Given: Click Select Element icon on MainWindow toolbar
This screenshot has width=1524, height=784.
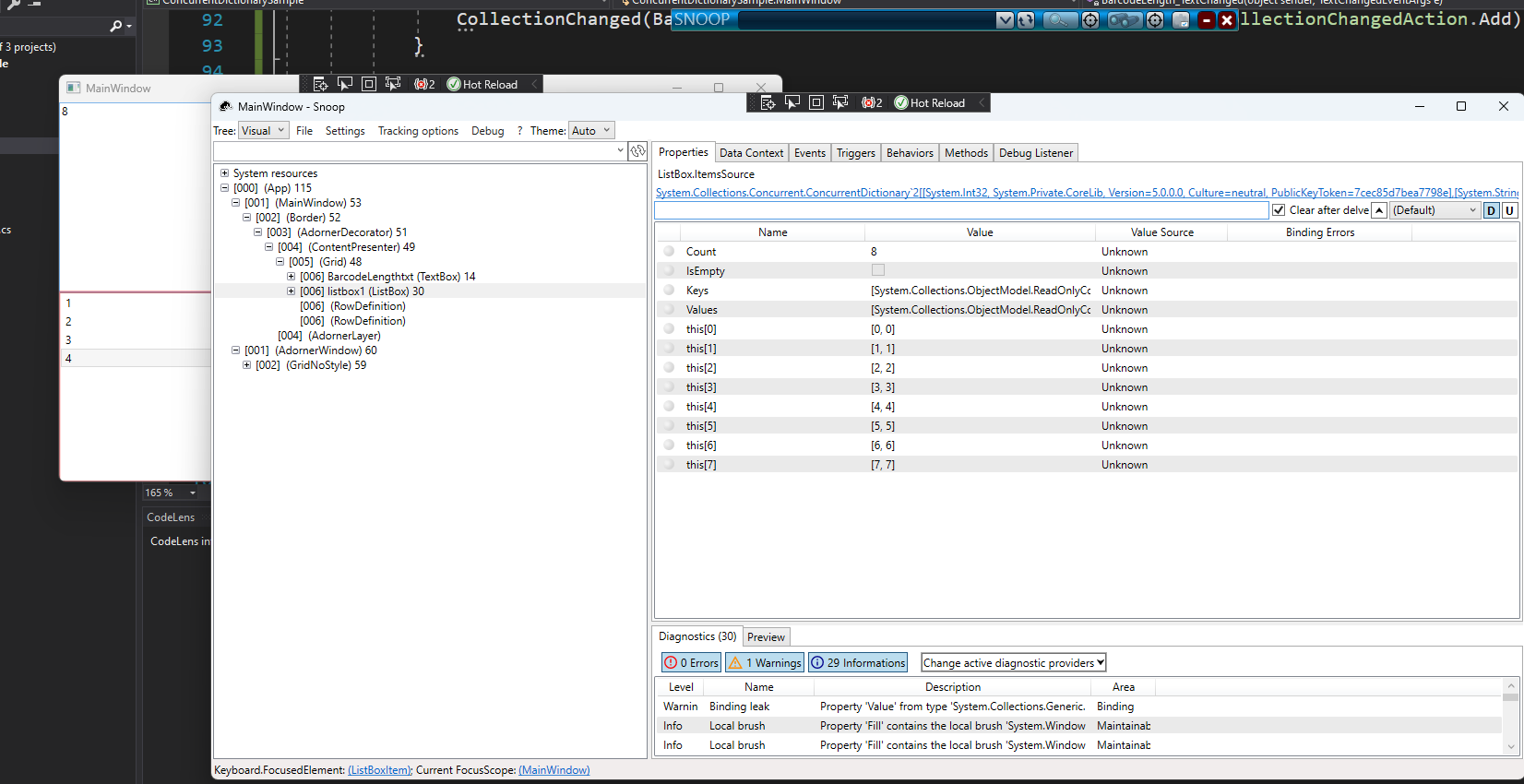Looking at the screenshot, I should (x=344, y=84).
